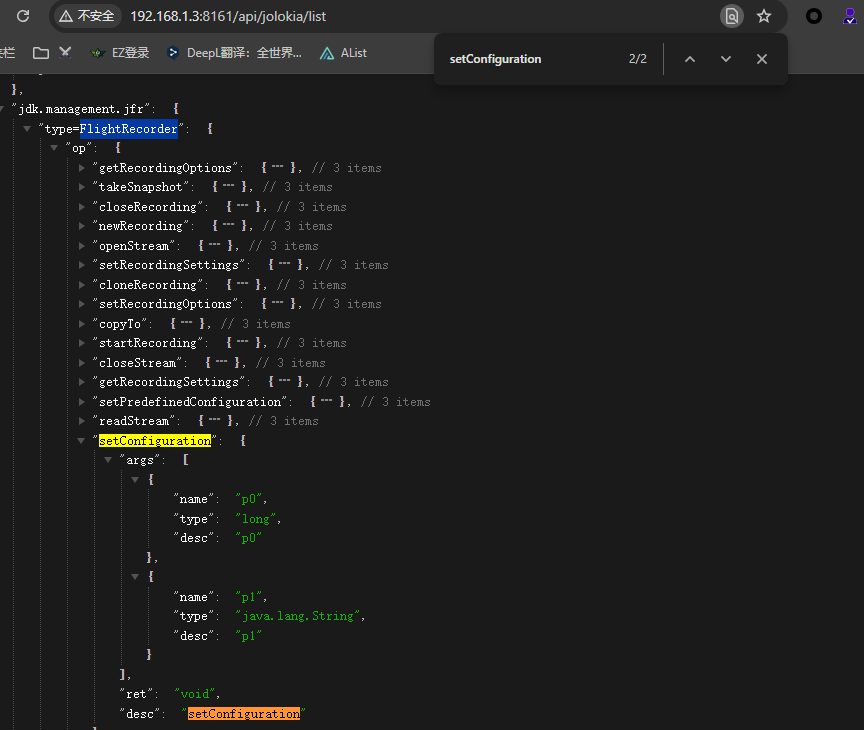The width and height of the screenshot is (864, 730).
Task: Go to next find match
Action: pos(726,59)
